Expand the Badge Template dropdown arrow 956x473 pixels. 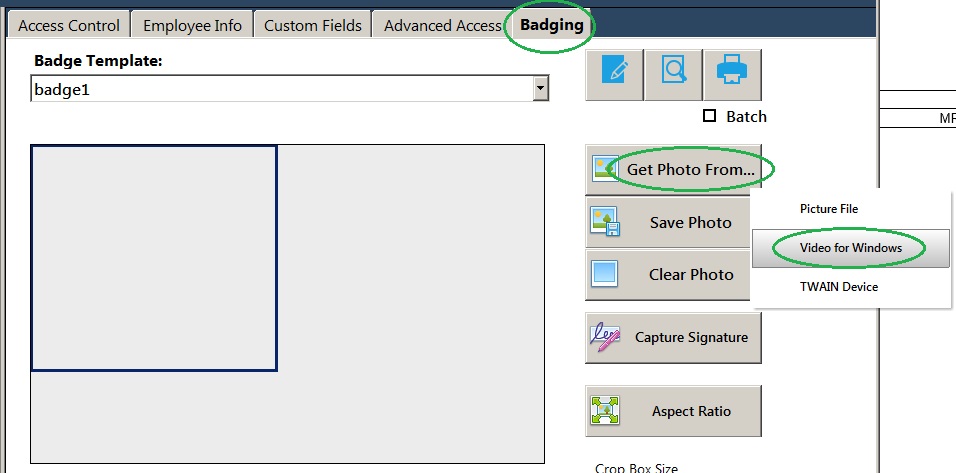click(540, 89)
